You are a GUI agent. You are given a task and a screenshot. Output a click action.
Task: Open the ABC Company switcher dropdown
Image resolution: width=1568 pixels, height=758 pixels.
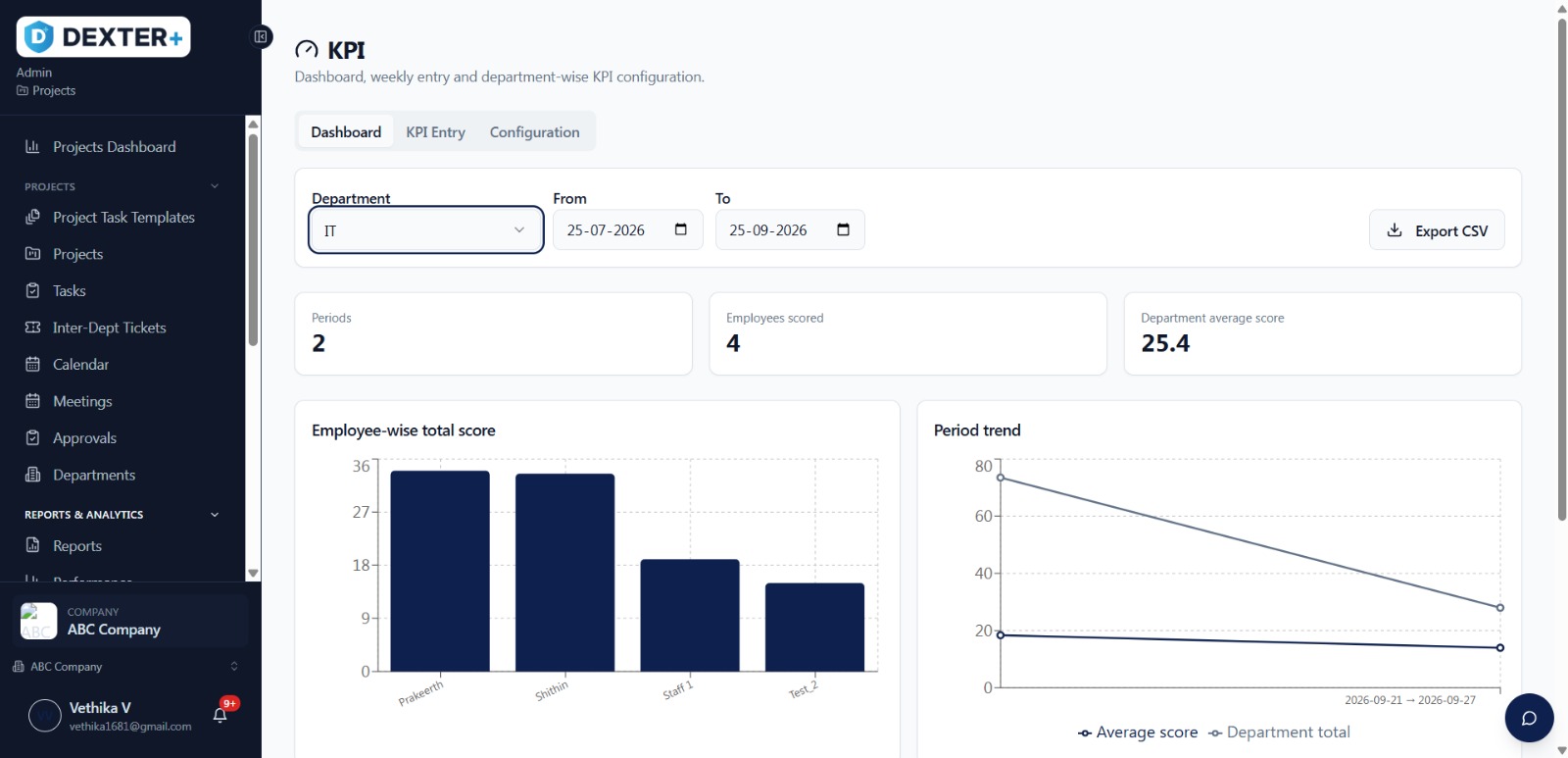[125, 667]
